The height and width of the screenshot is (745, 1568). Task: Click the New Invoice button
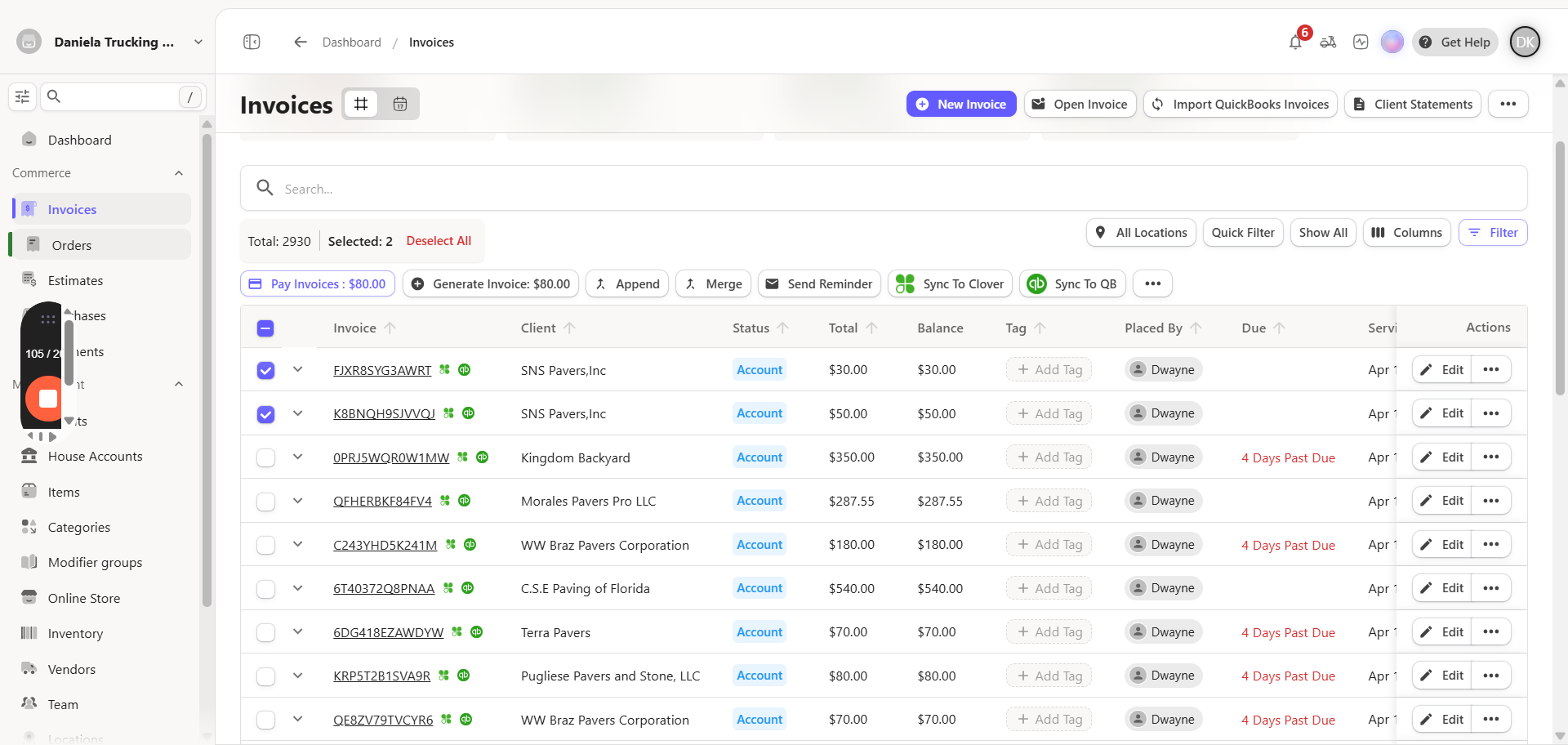[x=961, y=104]
